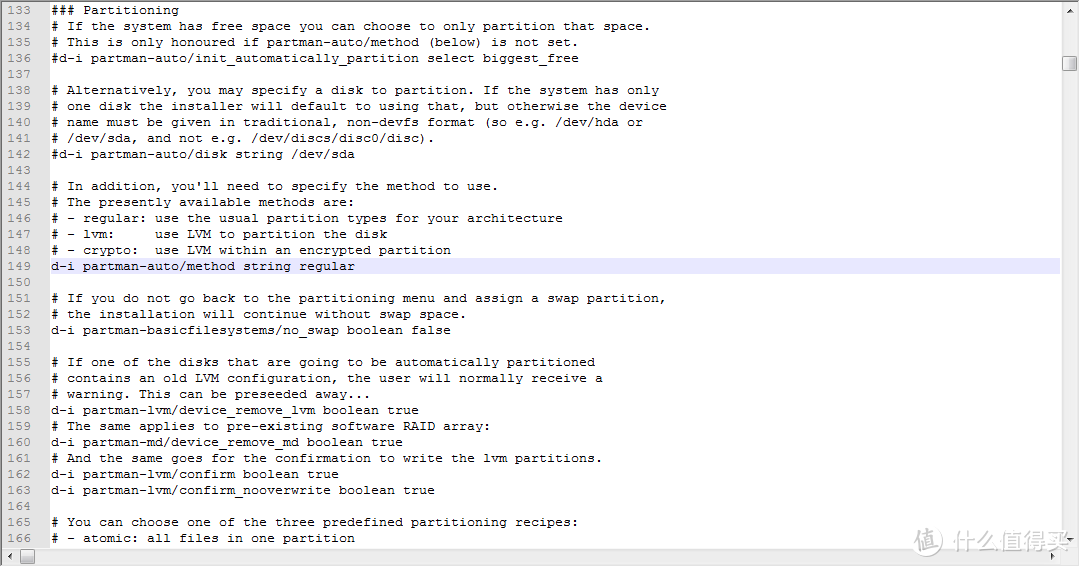
Task: Click the vertical scrollbar thumb
Action: [1069, 63]
